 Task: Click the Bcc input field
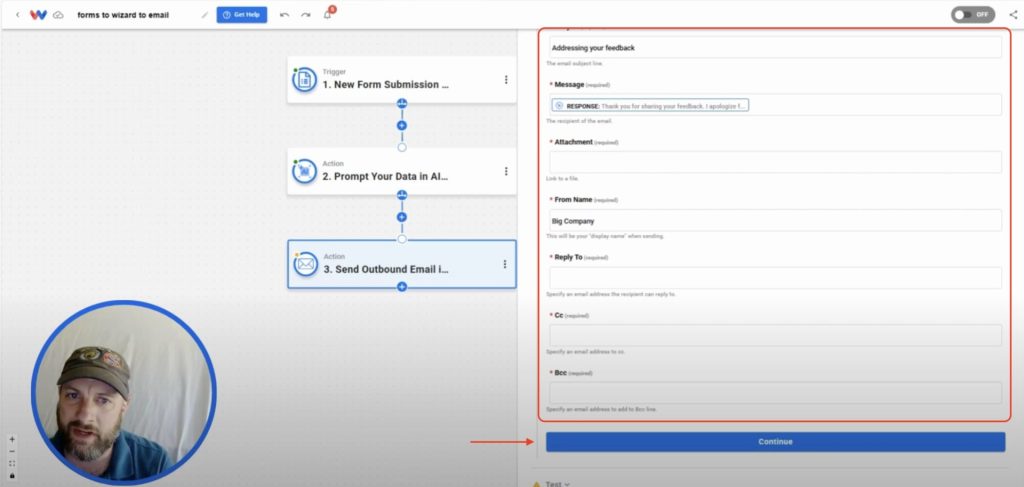coord(775,393)
